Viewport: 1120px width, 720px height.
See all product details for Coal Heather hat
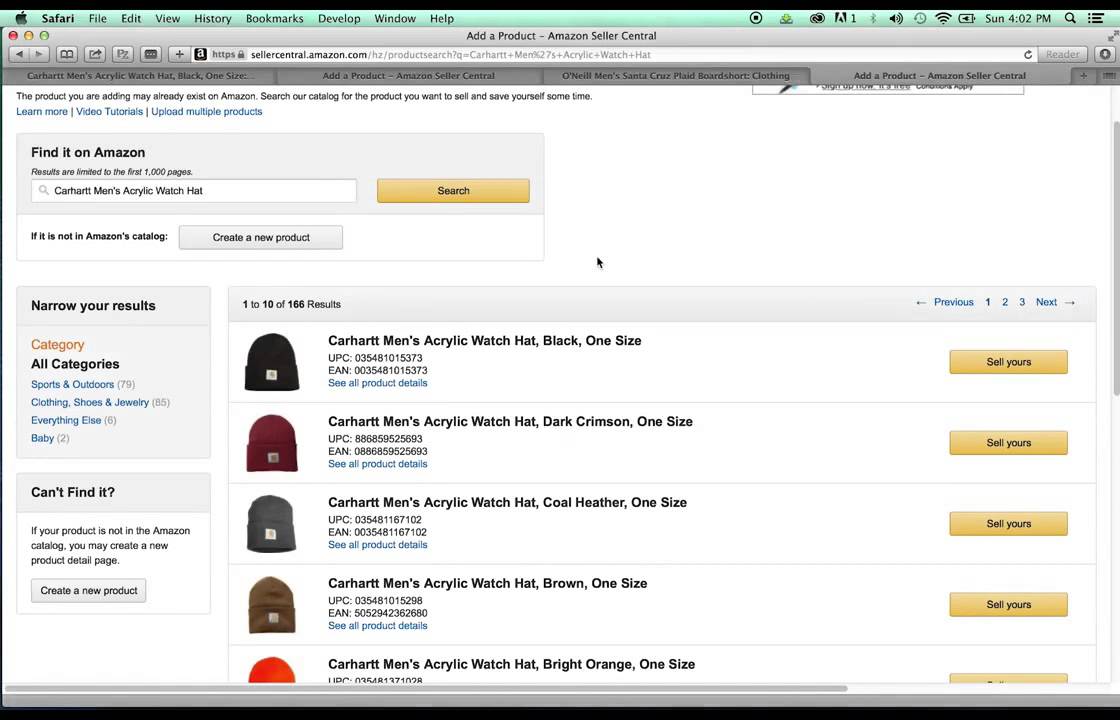pos(378,544)
